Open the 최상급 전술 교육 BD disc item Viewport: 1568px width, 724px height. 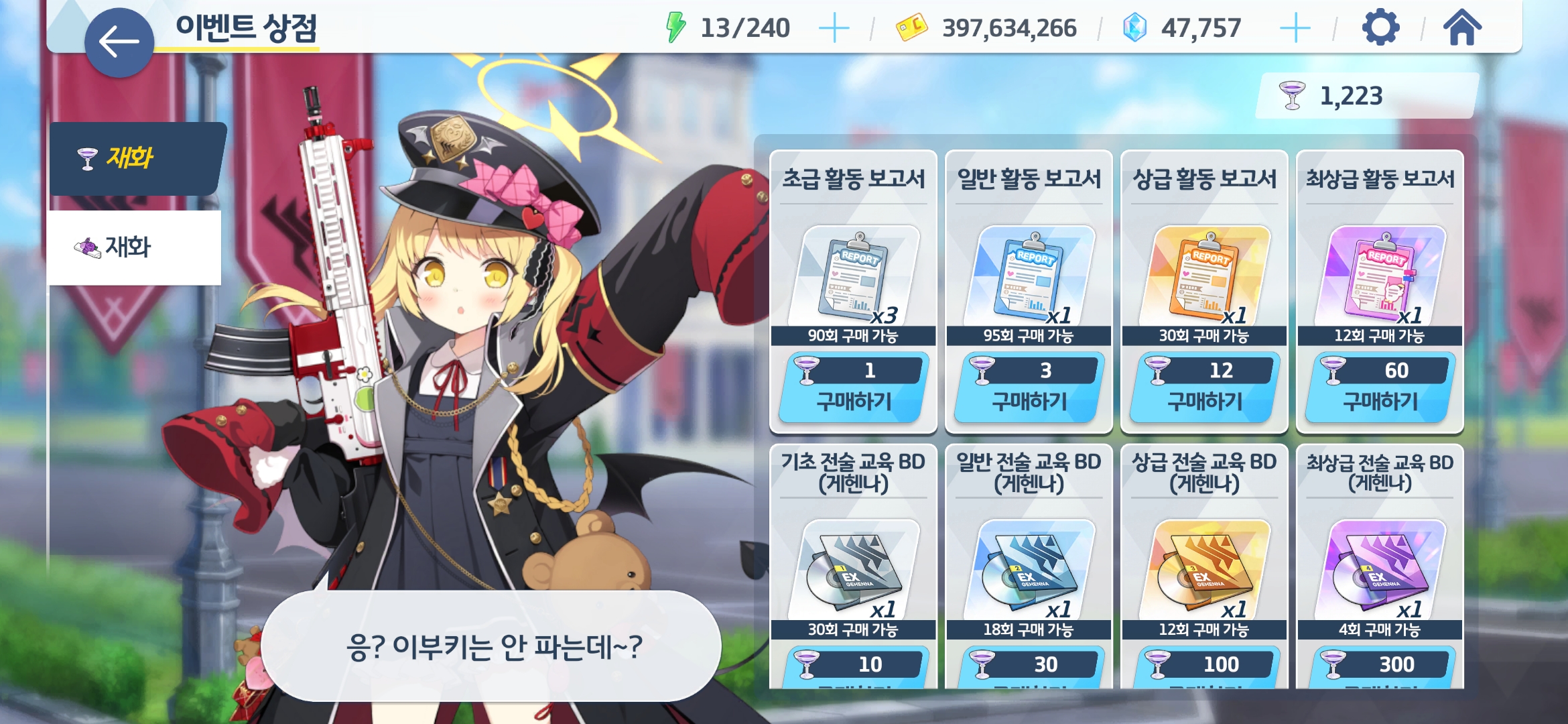click(x=1380, y=570)
